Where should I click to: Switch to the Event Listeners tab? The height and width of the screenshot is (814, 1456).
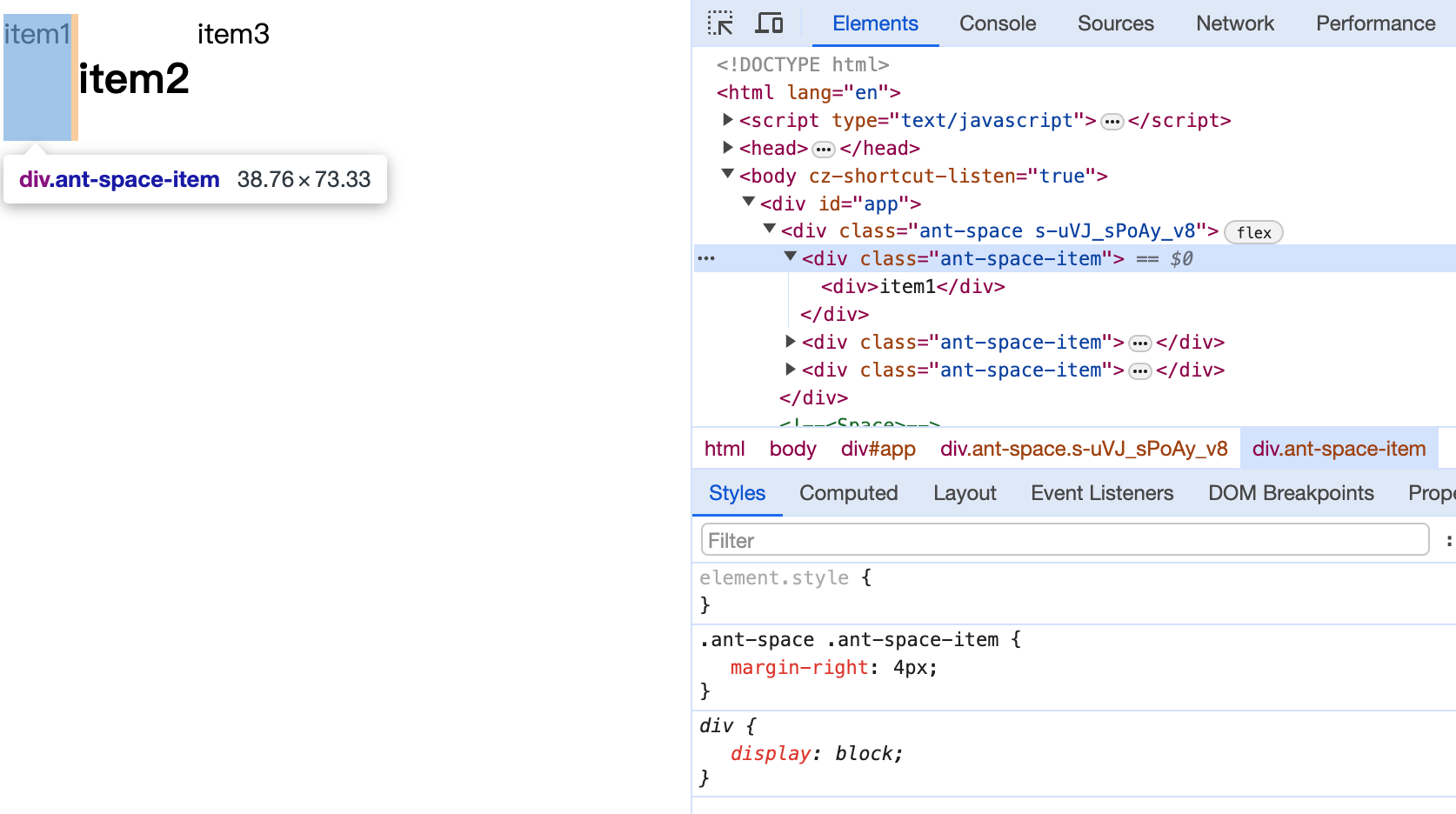1101,493
